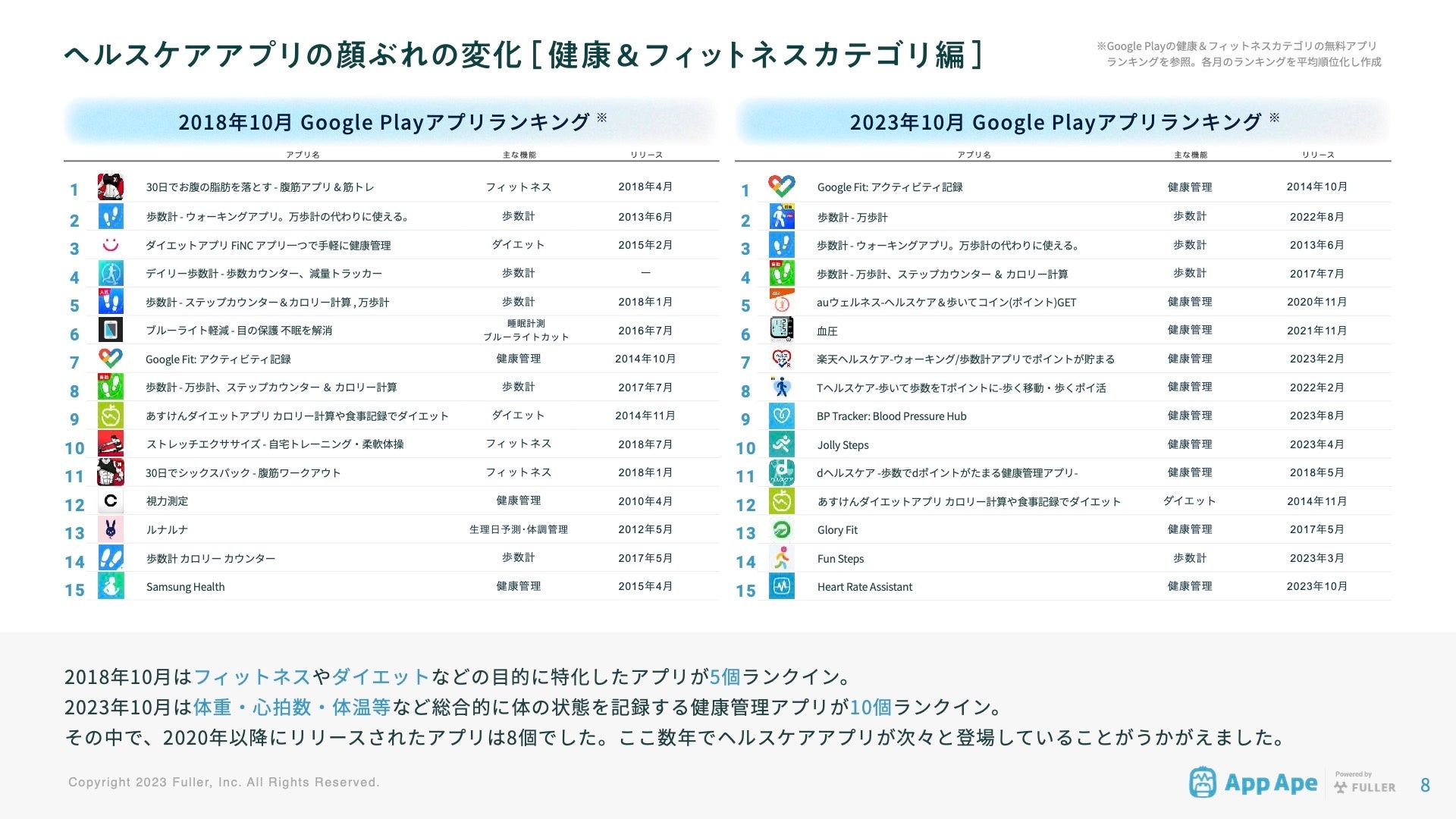Click the FiNC diet app smiley icon

(x=111, y=245)
